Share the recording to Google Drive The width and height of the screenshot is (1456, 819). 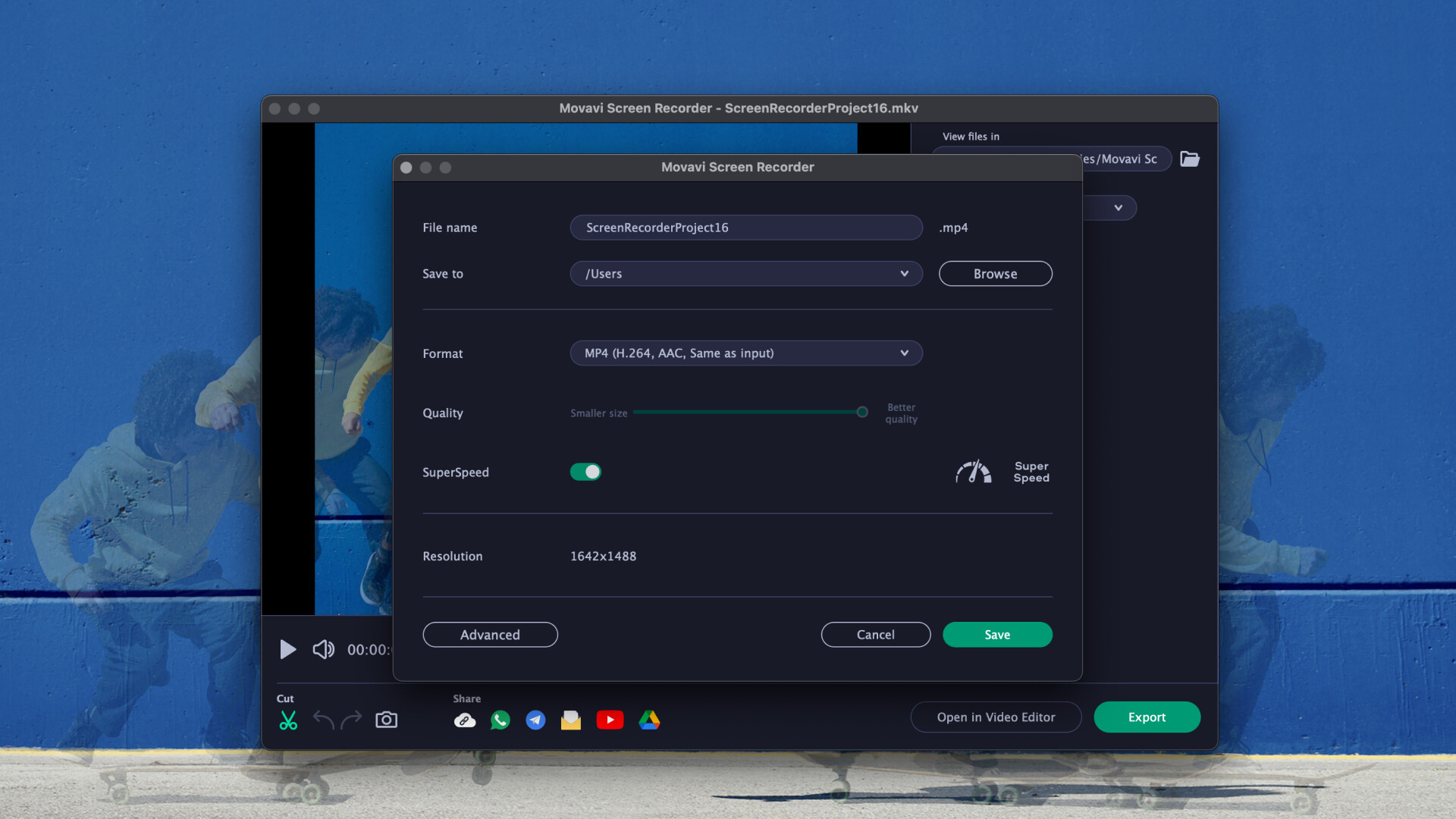(x=650, y=720)
